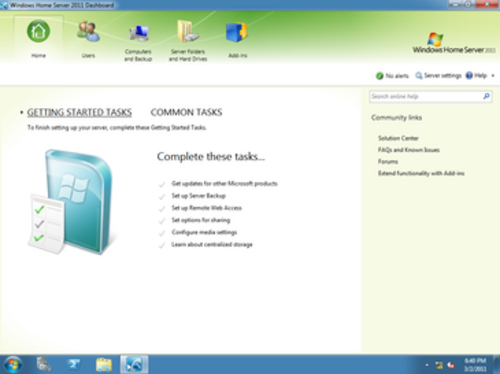Launch PowerShell from the taskbar
Image resolution: width=500 pixels, height=374 pixels.
coord(74,364)
